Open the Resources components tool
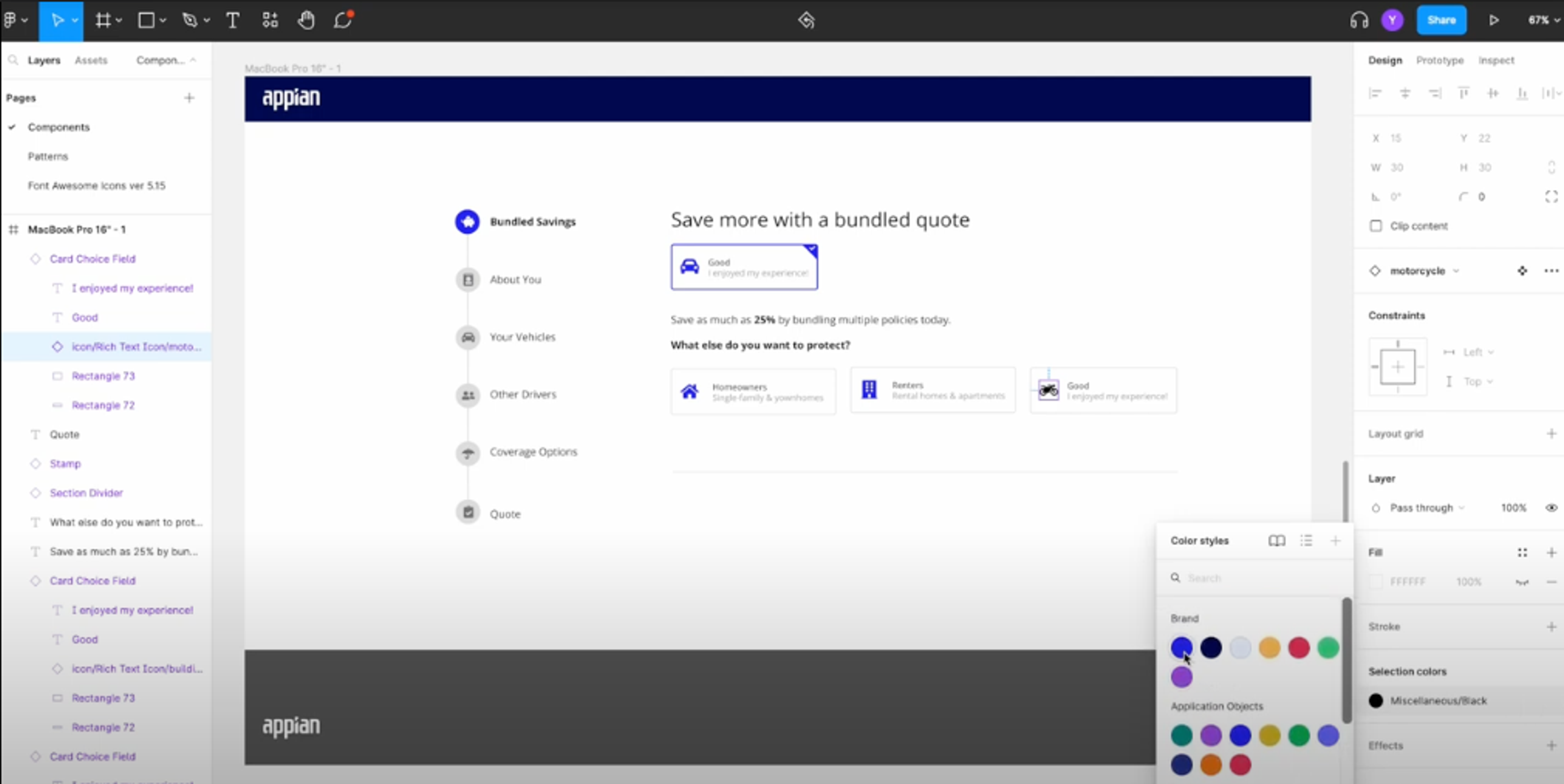Screen dimensions: 1564x784 coord(270,20)
